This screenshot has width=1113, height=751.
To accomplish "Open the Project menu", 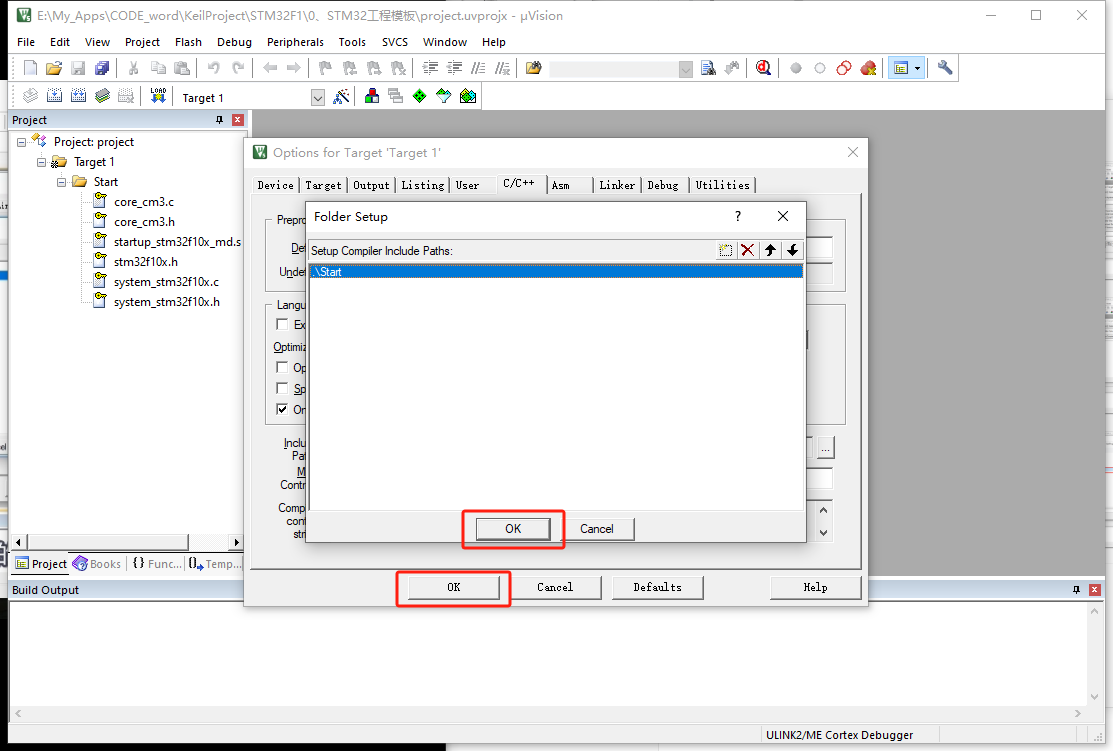I will pos(142,42).
